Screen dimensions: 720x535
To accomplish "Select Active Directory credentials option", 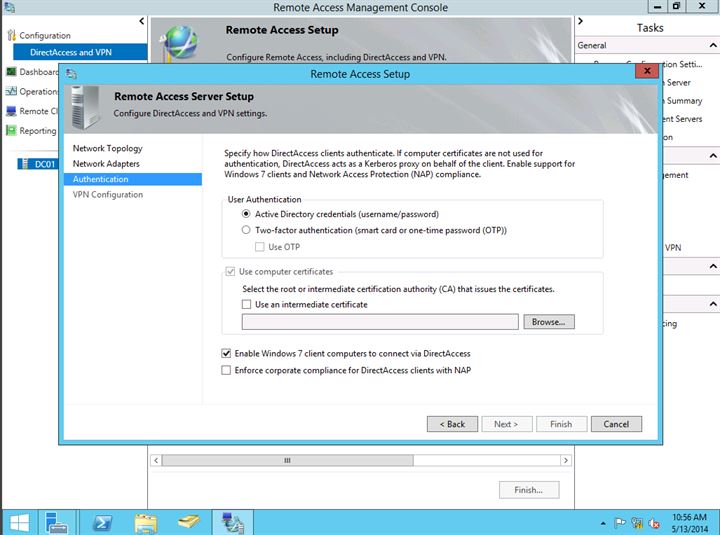I will pyautogui.click(x=246, y=214).
